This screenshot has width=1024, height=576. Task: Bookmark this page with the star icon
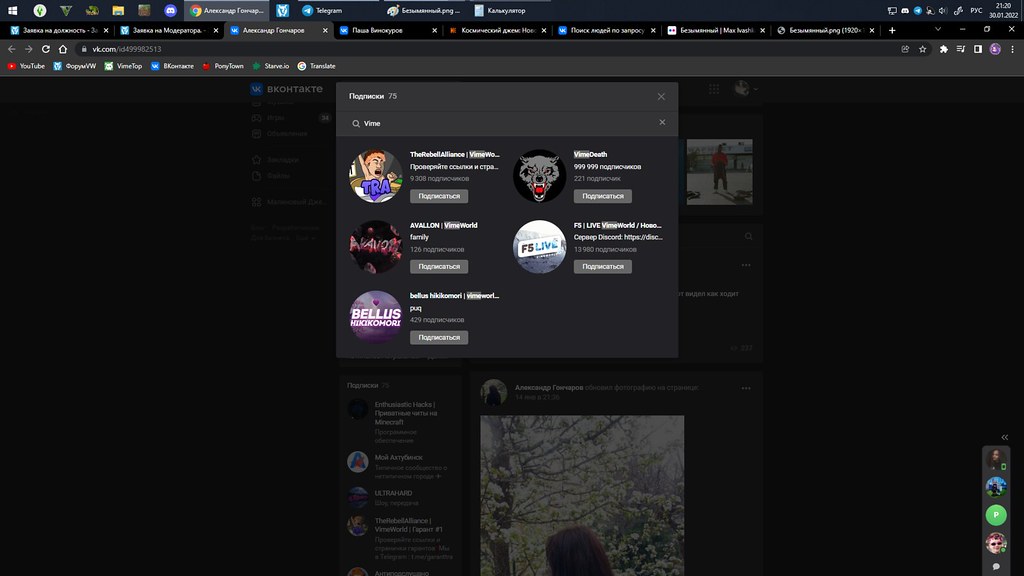point(923,49)
